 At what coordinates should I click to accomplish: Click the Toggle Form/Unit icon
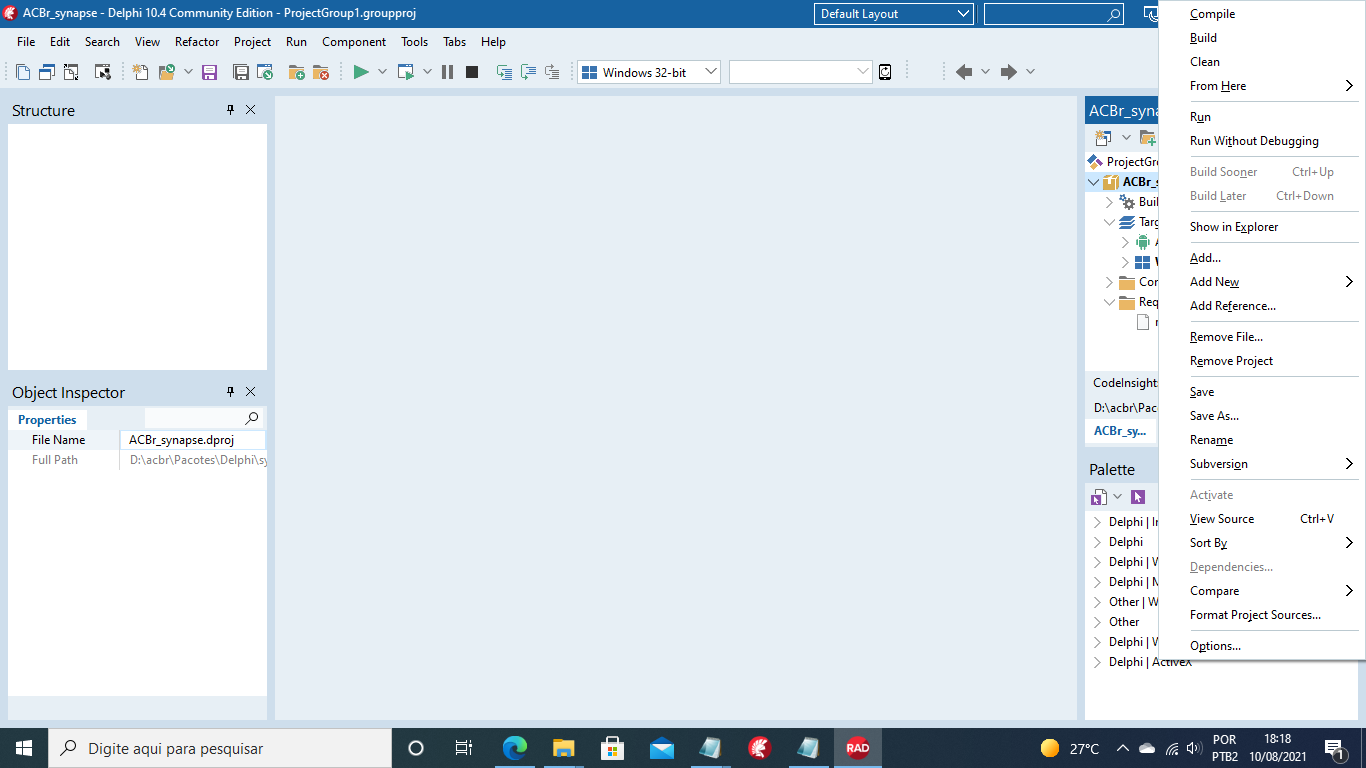pos(71,72)
